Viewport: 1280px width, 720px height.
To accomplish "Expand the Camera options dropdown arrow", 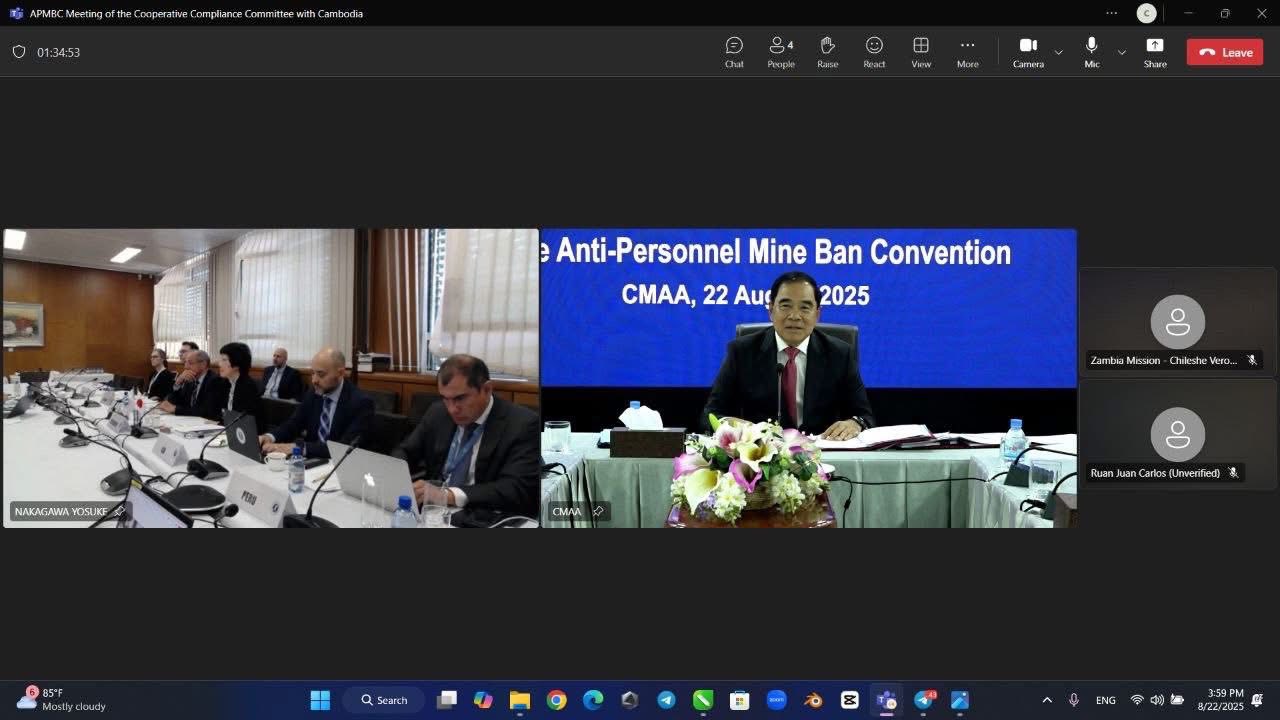I will [1059, 52].
